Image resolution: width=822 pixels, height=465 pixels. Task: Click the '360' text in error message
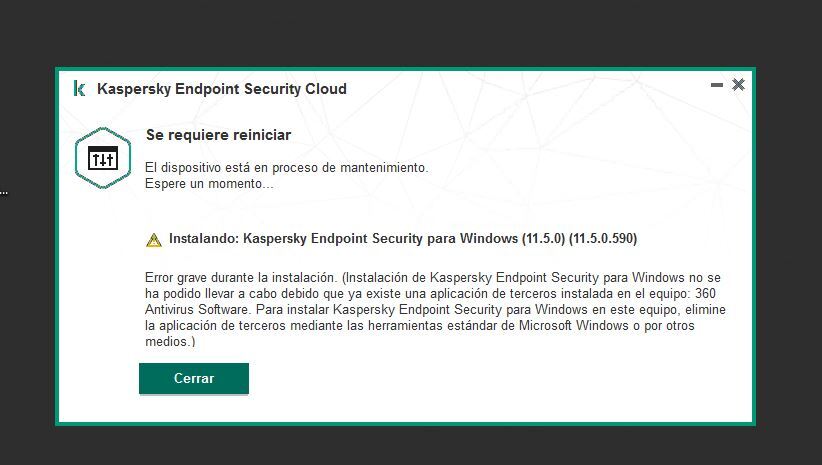click(x=705, y=294)
